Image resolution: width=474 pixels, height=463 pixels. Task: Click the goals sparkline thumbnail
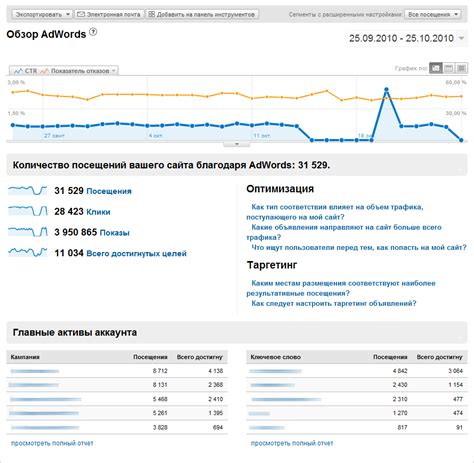[28, 252]
